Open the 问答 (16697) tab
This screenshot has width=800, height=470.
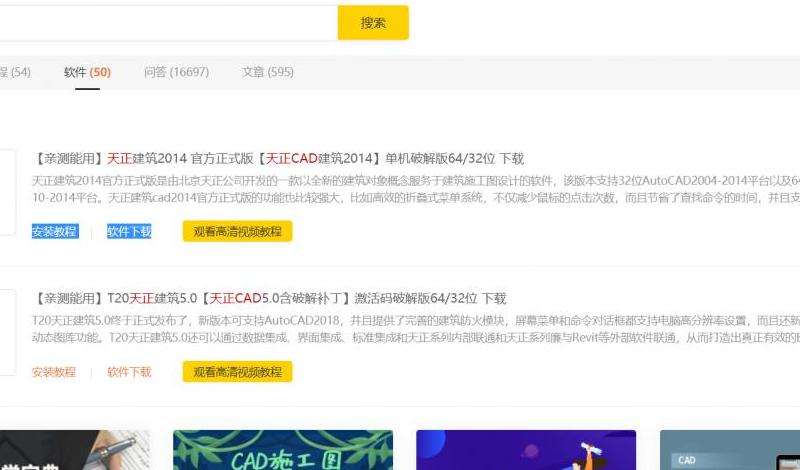click(177, 72)
